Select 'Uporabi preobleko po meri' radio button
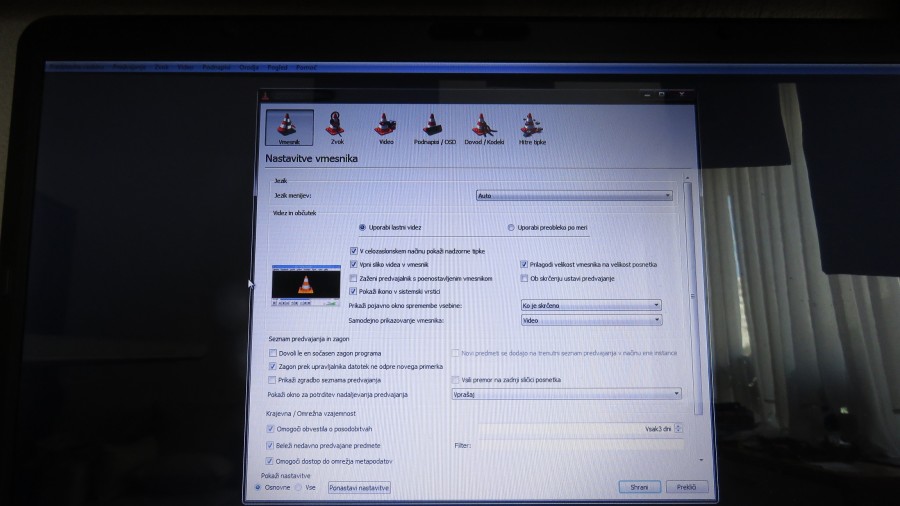Viewport: 900px width, 506px height. click(x=511, y=227)
